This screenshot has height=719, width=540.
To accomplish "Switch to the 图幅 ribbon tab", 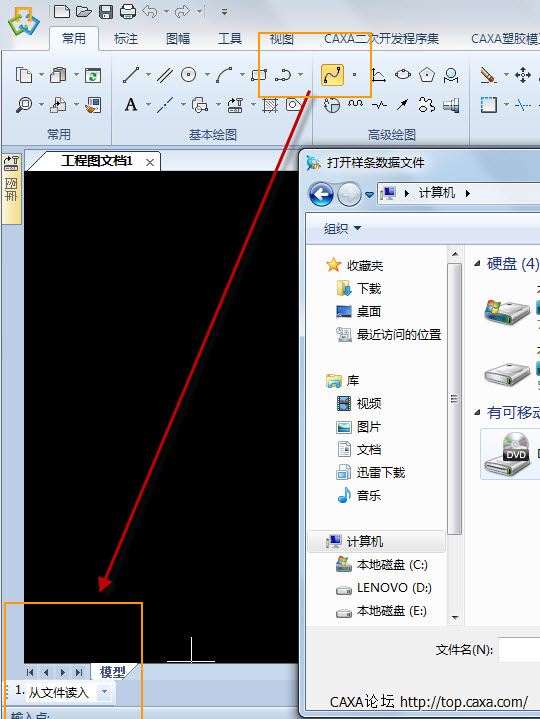I will coord(178,39).
